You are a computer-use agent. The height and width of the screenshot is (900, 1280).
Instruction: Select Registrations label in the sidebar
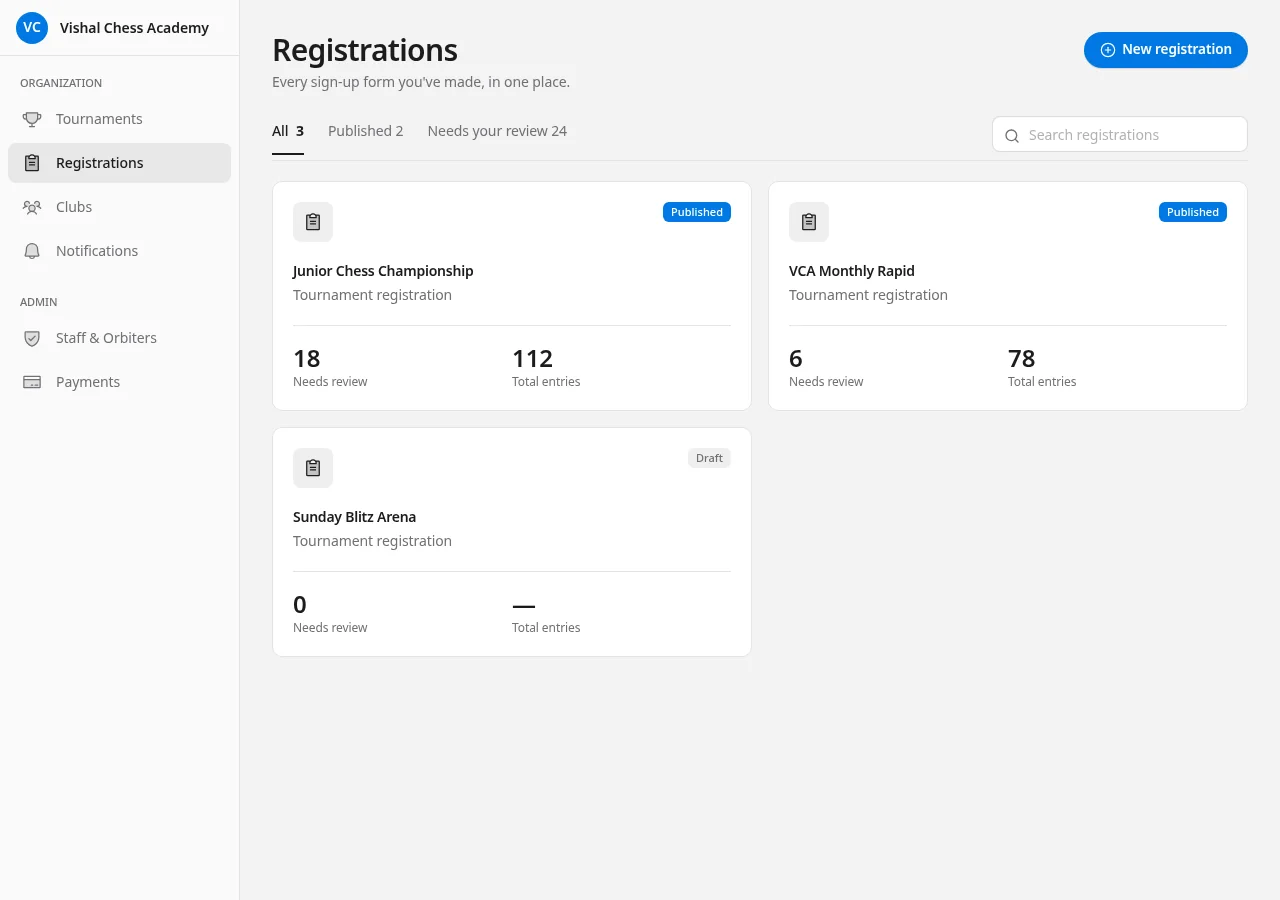click(x=100, y=163)
